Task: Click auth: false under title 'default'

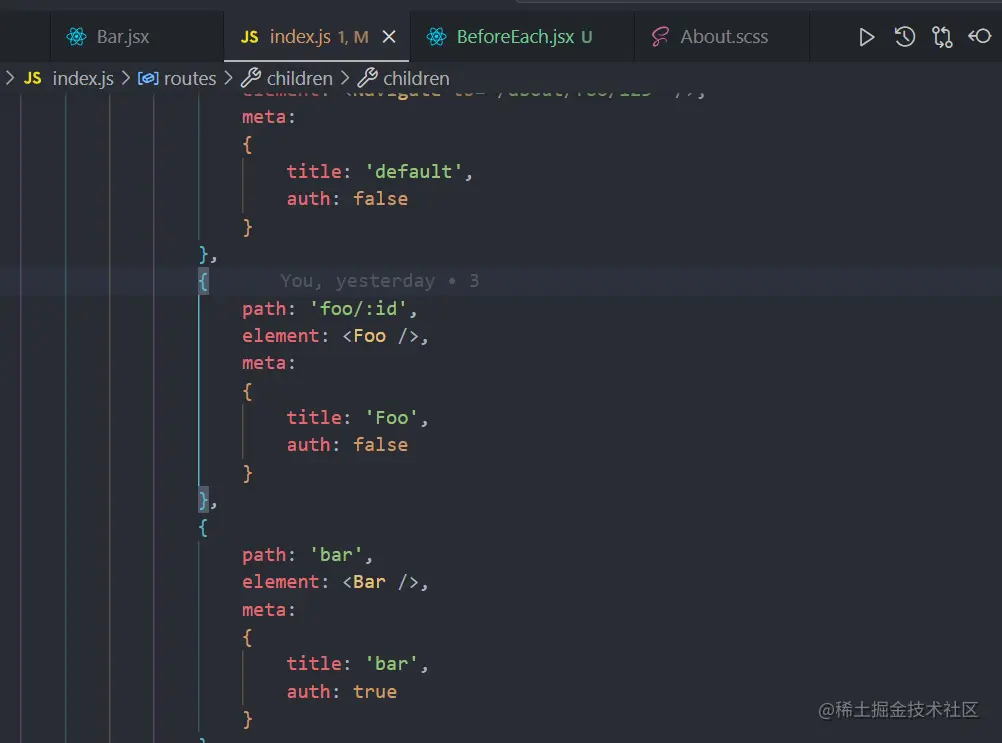Action: [347, 199]
